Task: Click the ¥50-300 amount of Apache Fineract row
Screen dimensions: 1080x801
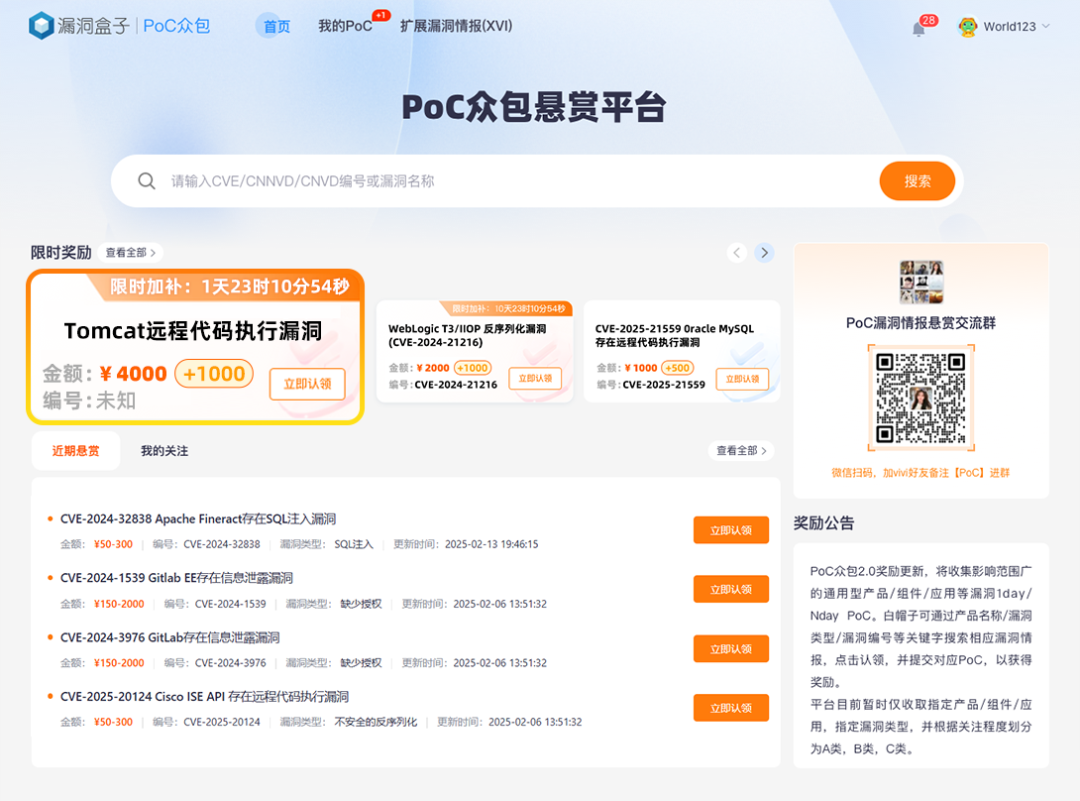Action: tap(113, 544)
